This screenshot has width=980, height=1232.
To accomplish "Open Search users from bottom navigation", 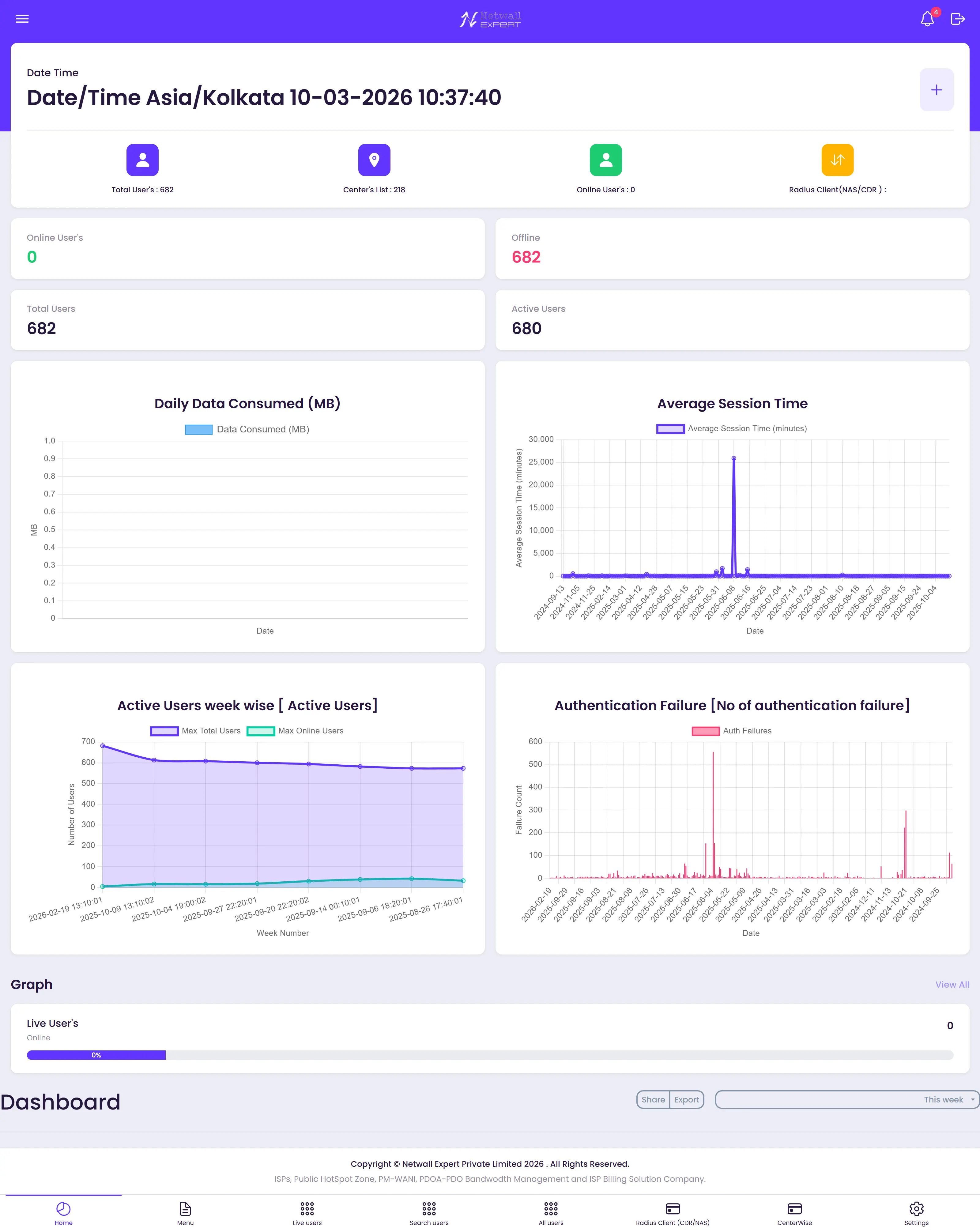I will click(x=428, y=1213).
